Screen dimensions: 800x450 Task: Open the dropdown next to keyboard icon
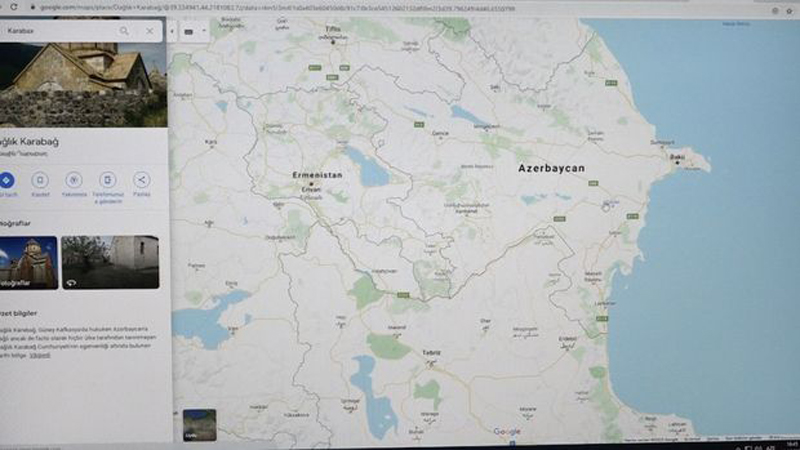[x=205, y=31]
